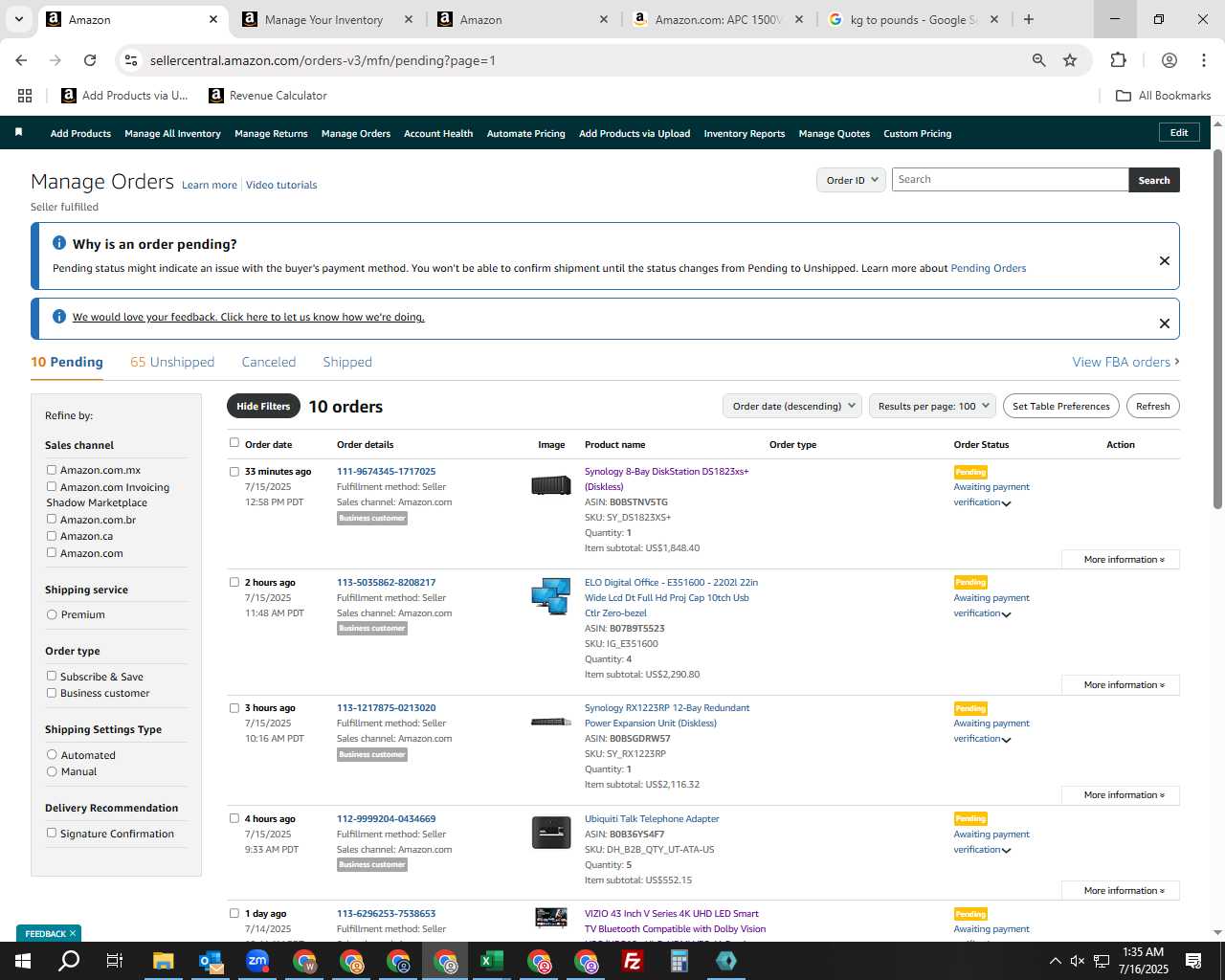This screenshot has height=980, width=1225.
Task: Close the 'Why is an order pending?' banner
Action: [1165, 260]
